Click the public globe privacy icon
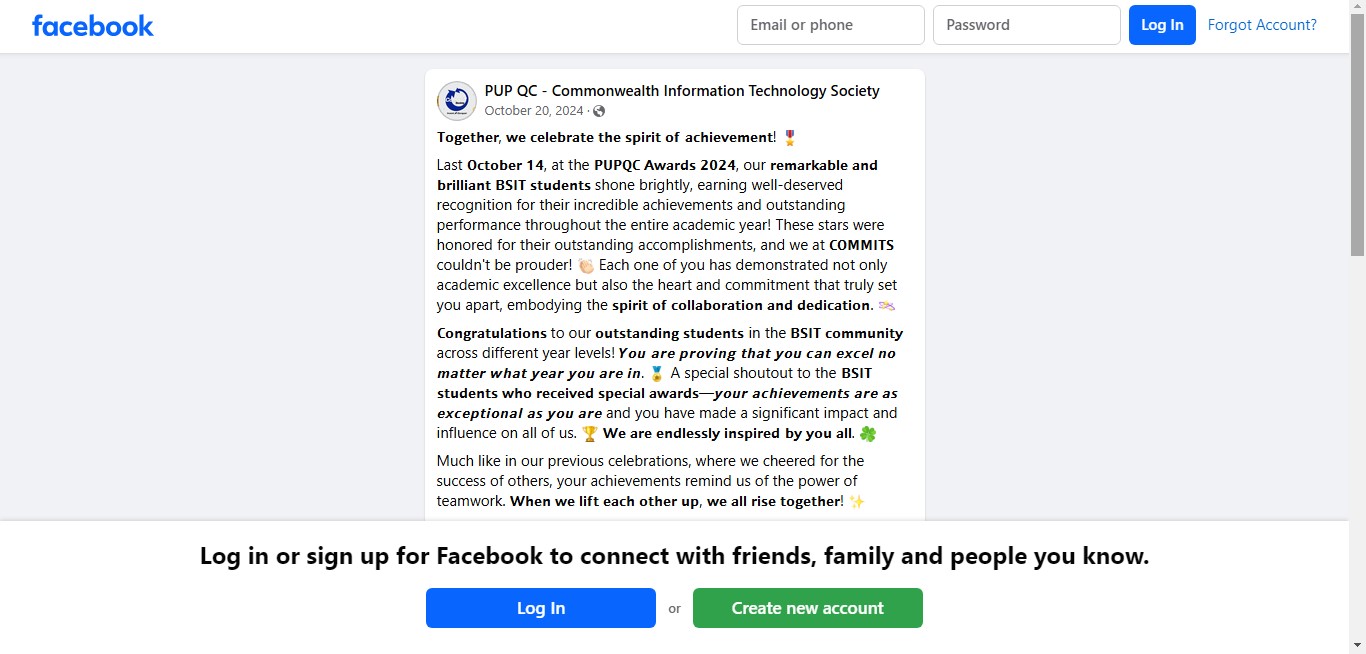 [x=599, y=111]
